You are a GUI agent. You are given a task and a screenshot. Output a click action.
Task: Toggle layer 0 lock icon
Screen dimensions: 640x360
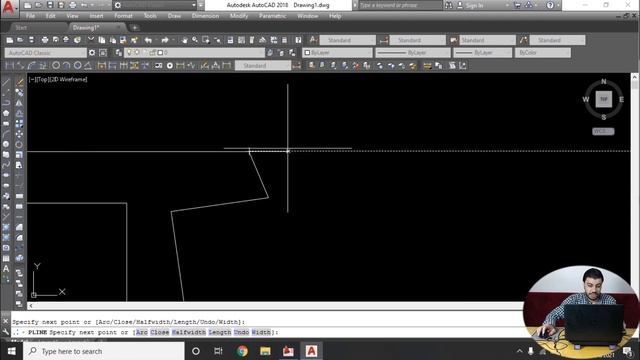tap(153, 53)
